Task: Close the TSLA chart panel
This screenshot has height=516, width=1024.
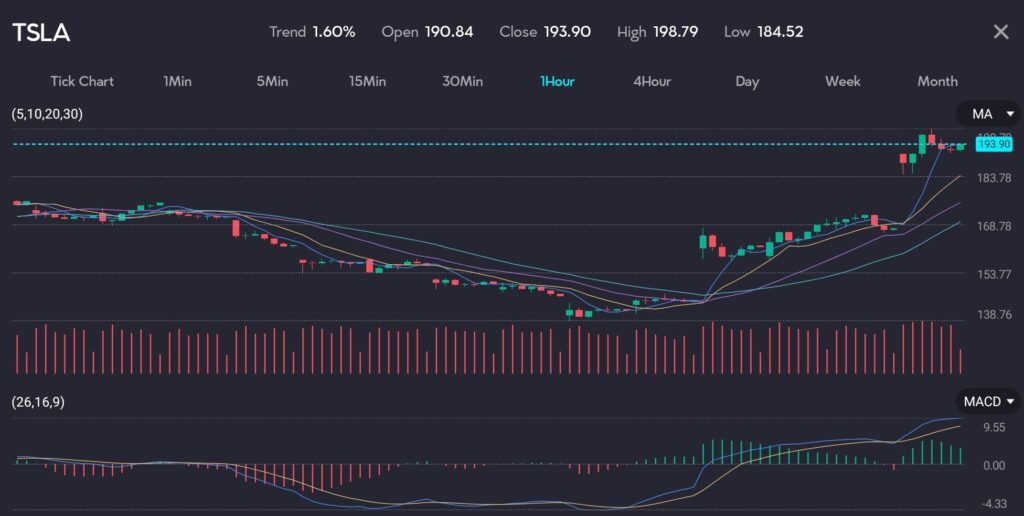Action: pyautogui.click(x=1000, y=32)
